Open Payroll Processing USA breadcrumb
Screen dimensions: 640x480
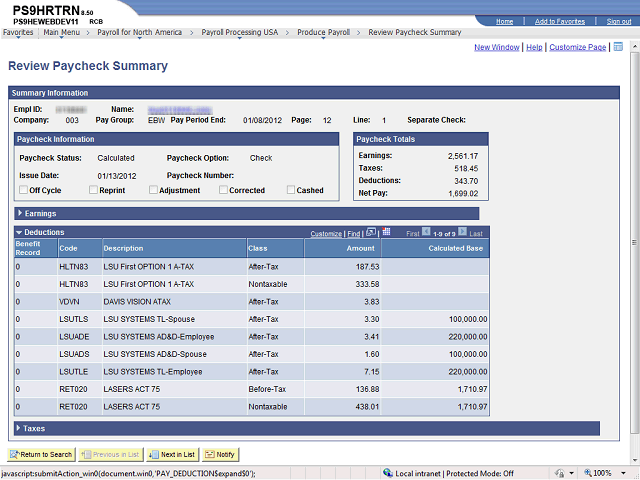[240, 32]
